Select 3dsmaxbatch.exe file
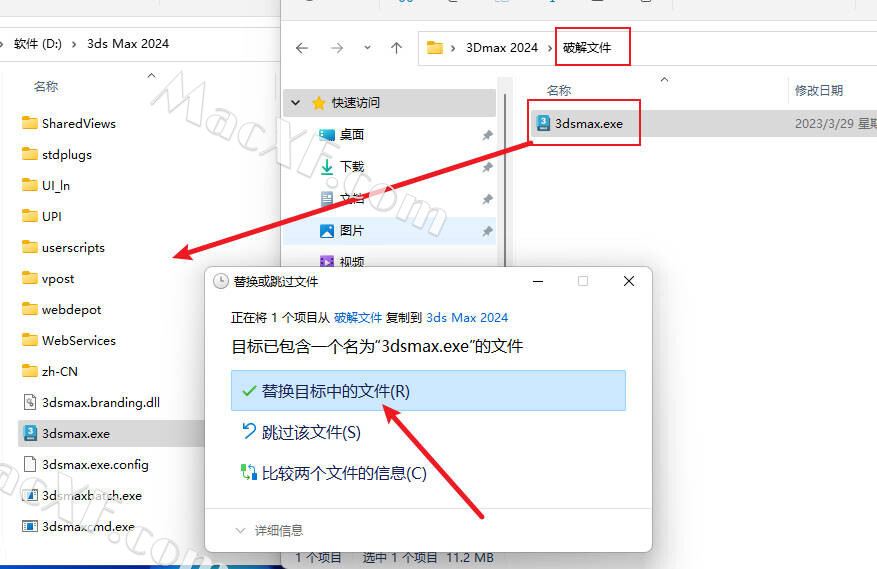877x569 pixels. (x=82, y=495)
